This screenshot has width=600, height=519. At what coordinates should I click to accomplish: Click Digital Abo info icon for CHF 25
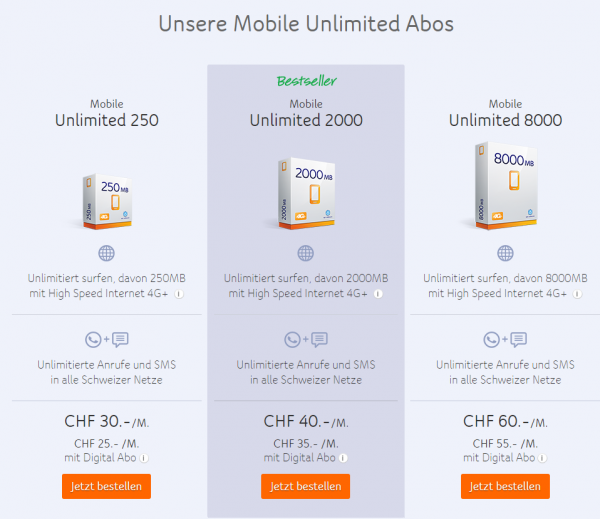144,458
